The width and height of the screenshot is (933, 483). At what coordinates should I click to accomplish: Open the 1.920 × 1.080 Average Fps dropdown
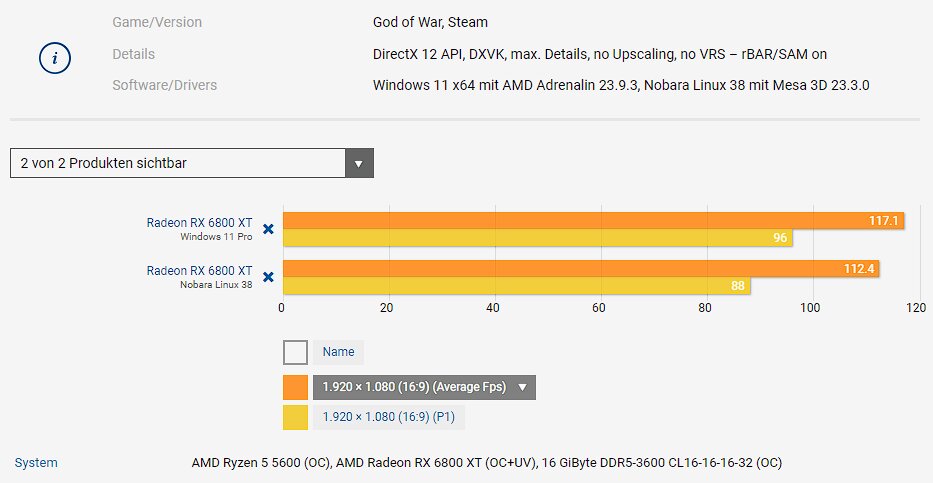click(x=424, y=387)
